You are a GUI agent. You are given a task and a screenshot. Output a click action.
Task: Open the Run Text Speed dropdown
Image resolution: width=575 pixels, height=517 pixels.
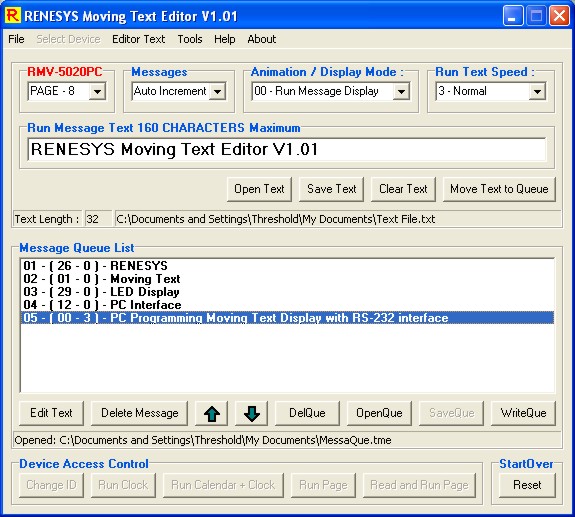point(537,91)
